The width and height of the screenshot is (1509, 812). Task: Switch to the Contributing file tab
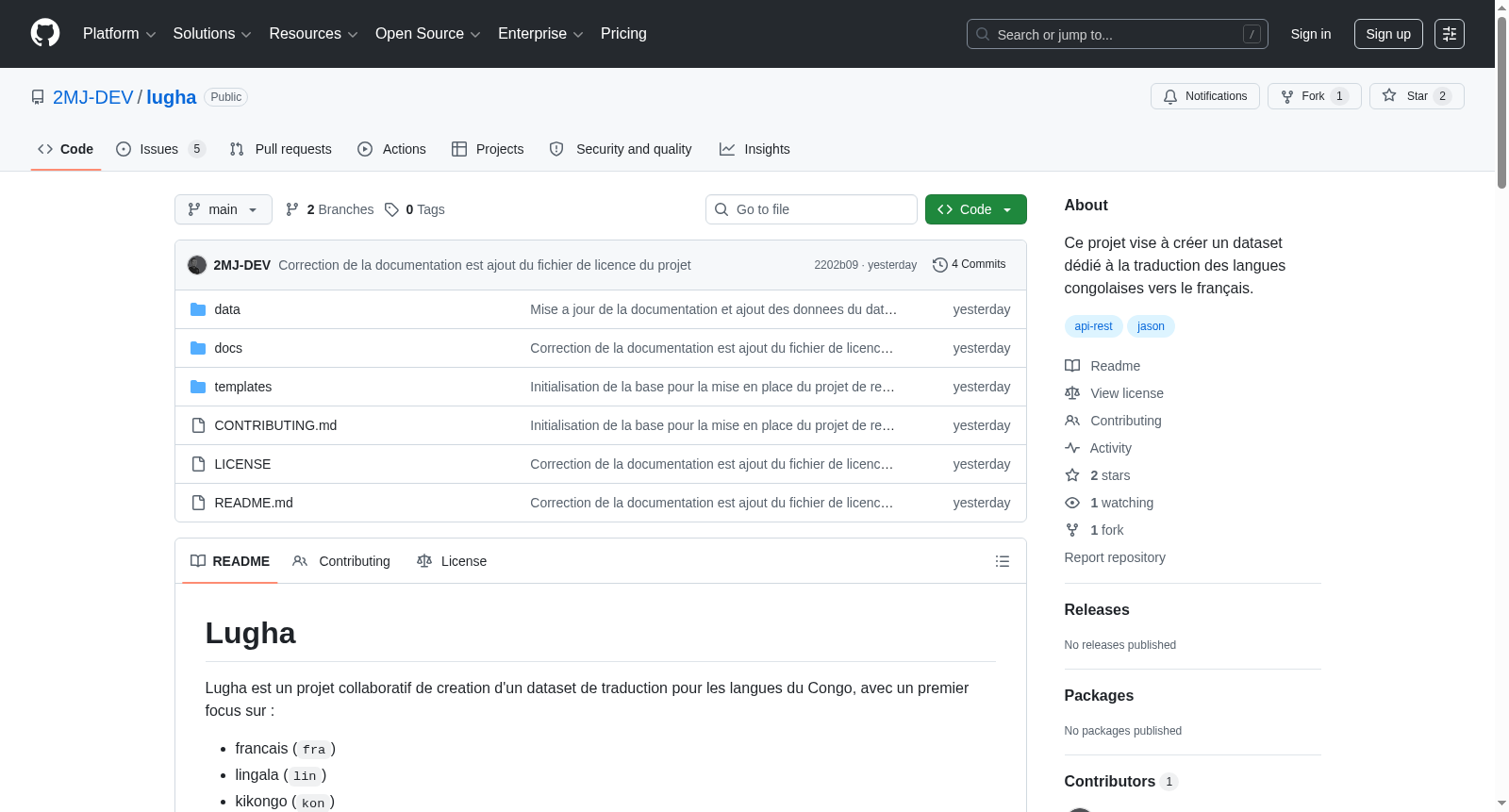tap(341, 561)
